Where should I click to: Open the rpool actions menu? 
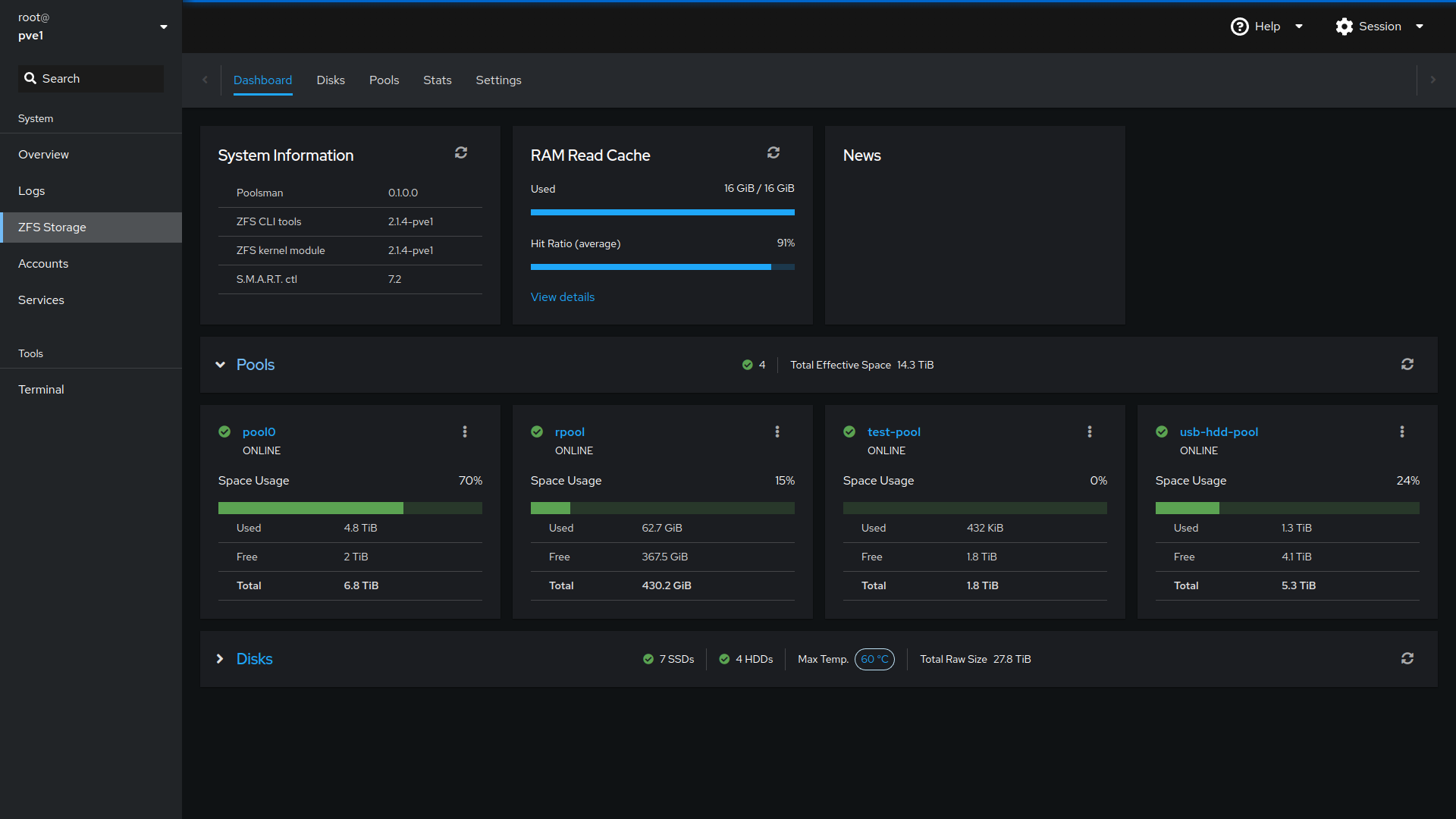pyautogui.click(x=777, y=431)
